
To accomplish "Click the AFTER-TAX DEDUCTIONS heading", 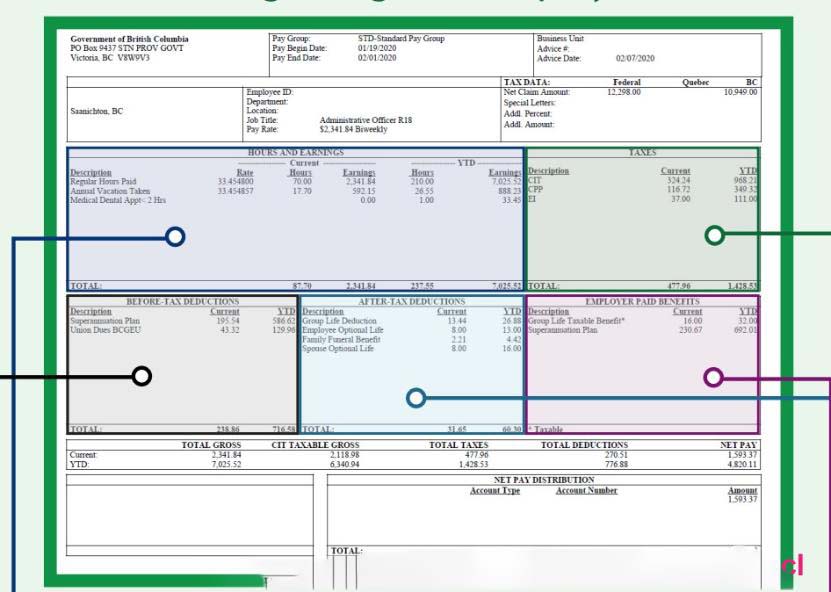I will coord(411,301).
